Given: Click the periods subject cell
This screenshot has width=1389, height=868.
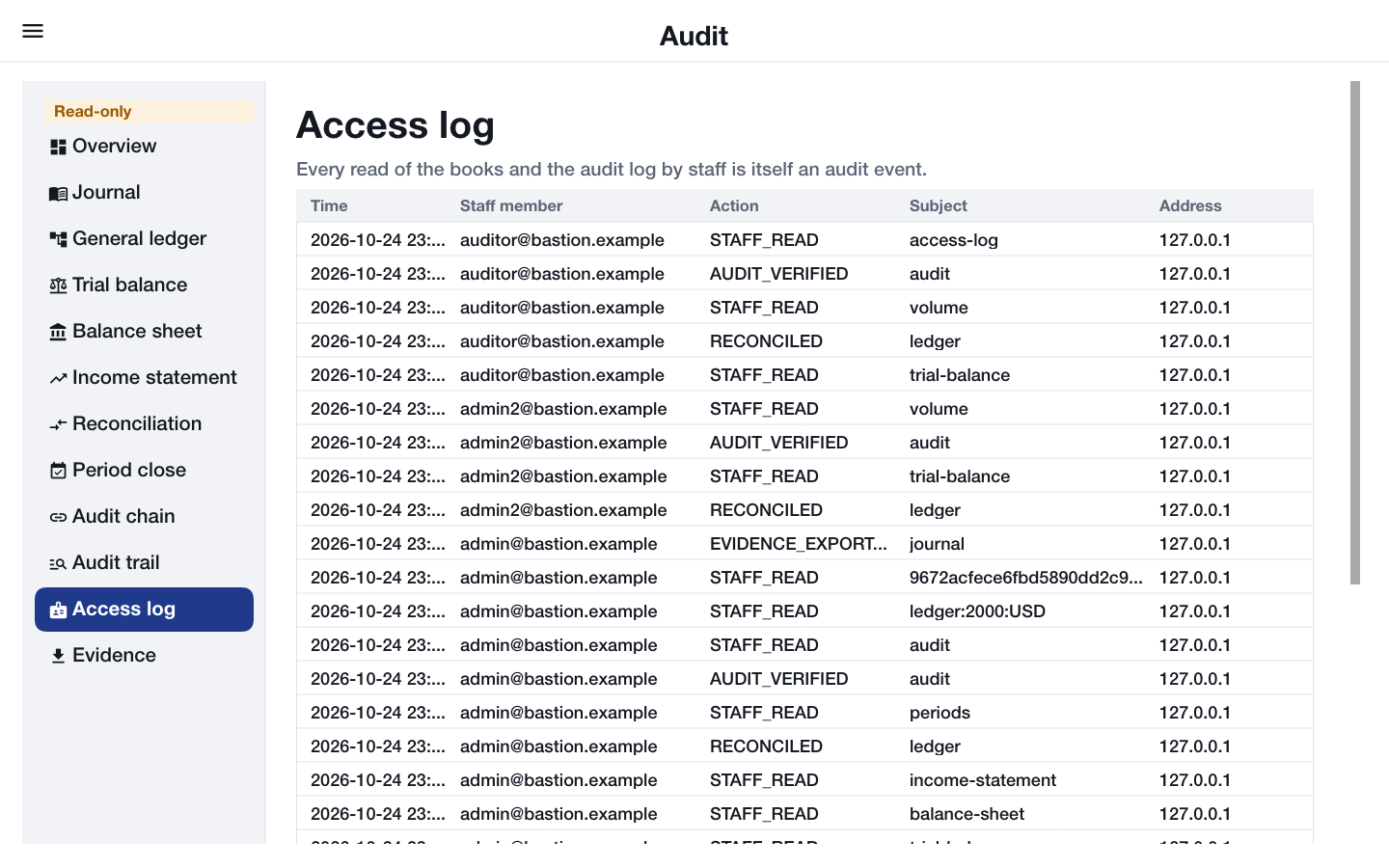Looking at the screenshot, I should pos(940,713).
